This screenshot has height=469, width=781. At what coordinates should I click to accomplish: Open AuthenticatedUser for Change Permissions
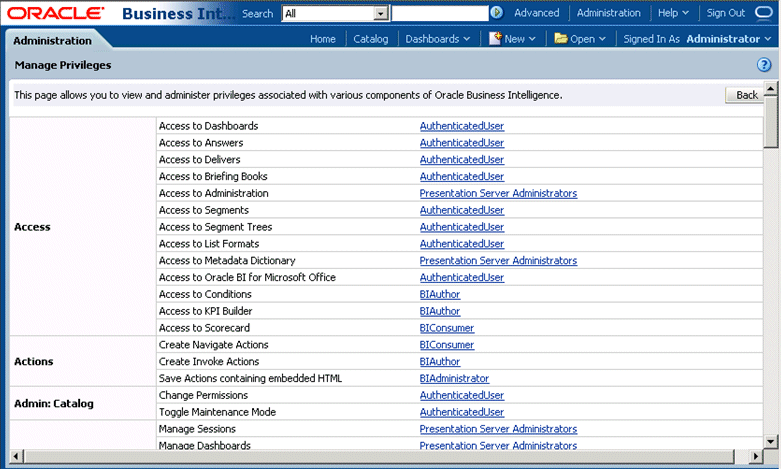[462, 395]
